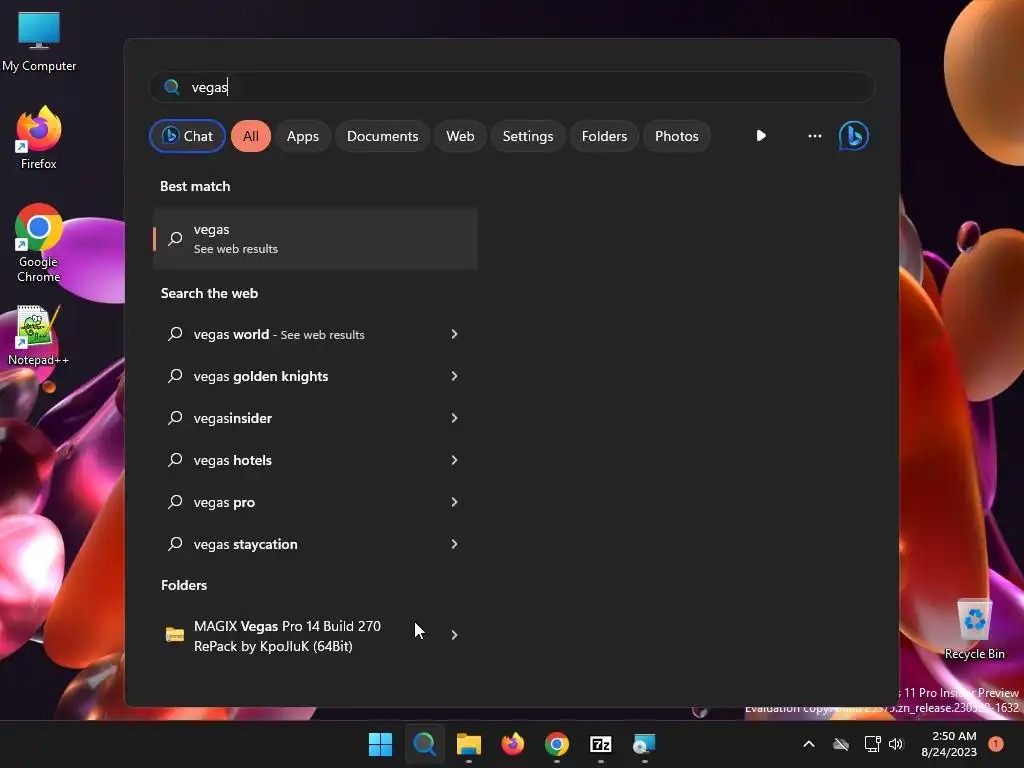This screenshot has height=768, width=1024.
Task: Open the three-dot options menu
Action: point(814,136)
